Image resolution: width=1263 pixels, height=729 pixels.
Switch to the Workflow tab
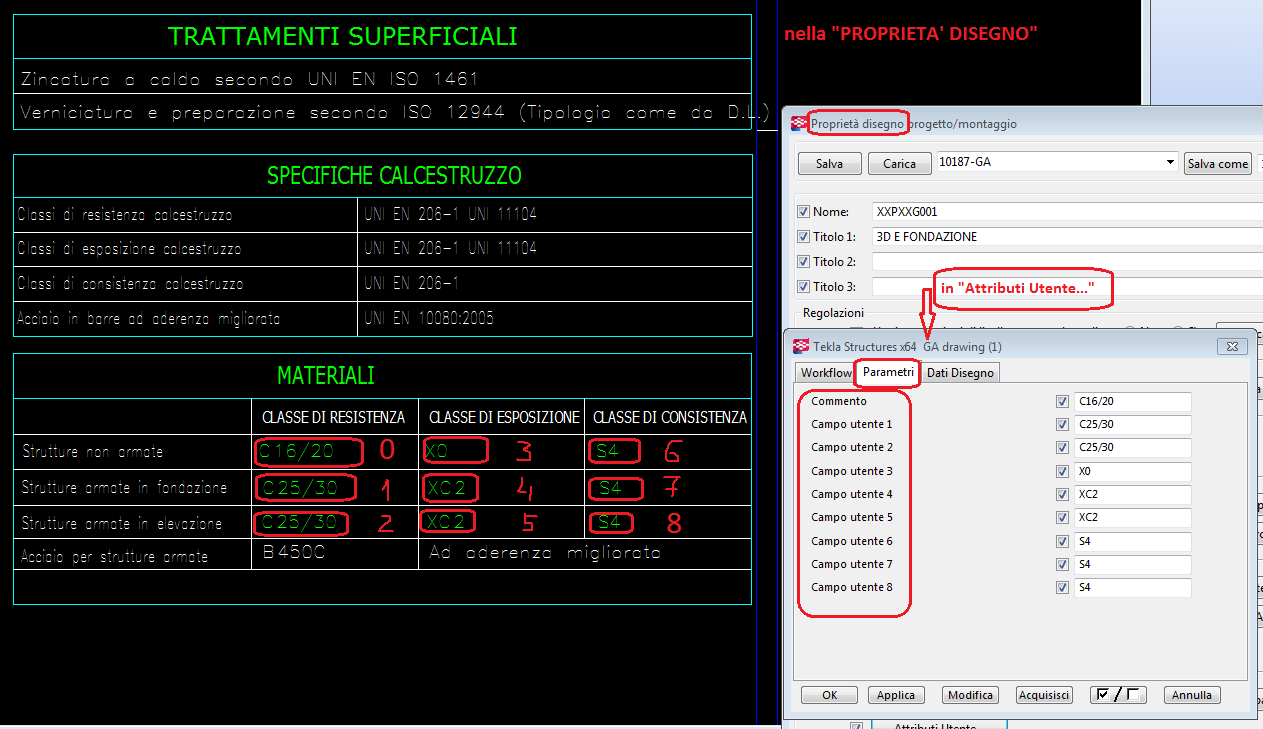pyautogui.click(x=826, y=373)
